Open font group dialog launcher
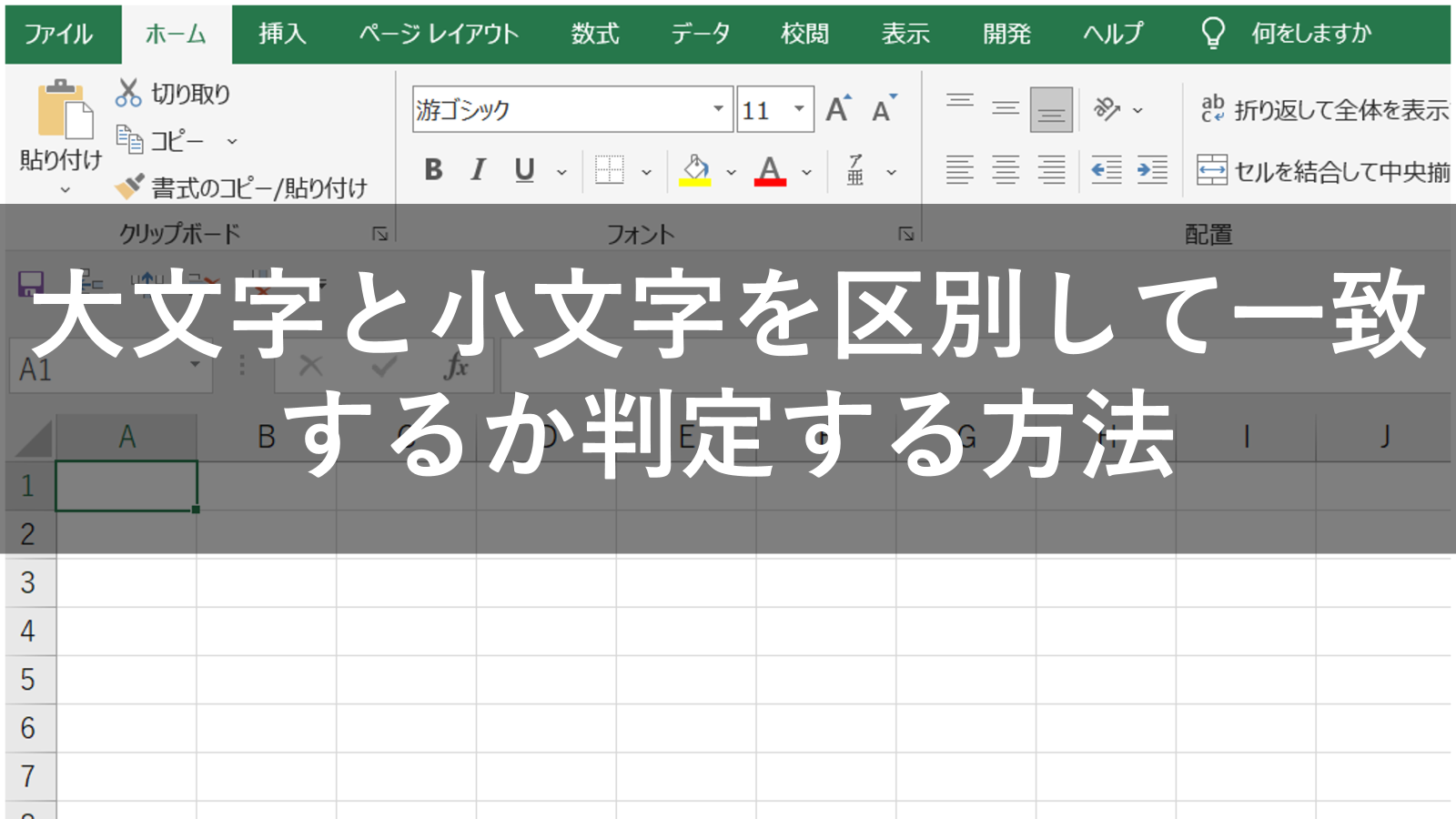The height and width of the screenshot is (819, 1456). [x=906, y=234]
